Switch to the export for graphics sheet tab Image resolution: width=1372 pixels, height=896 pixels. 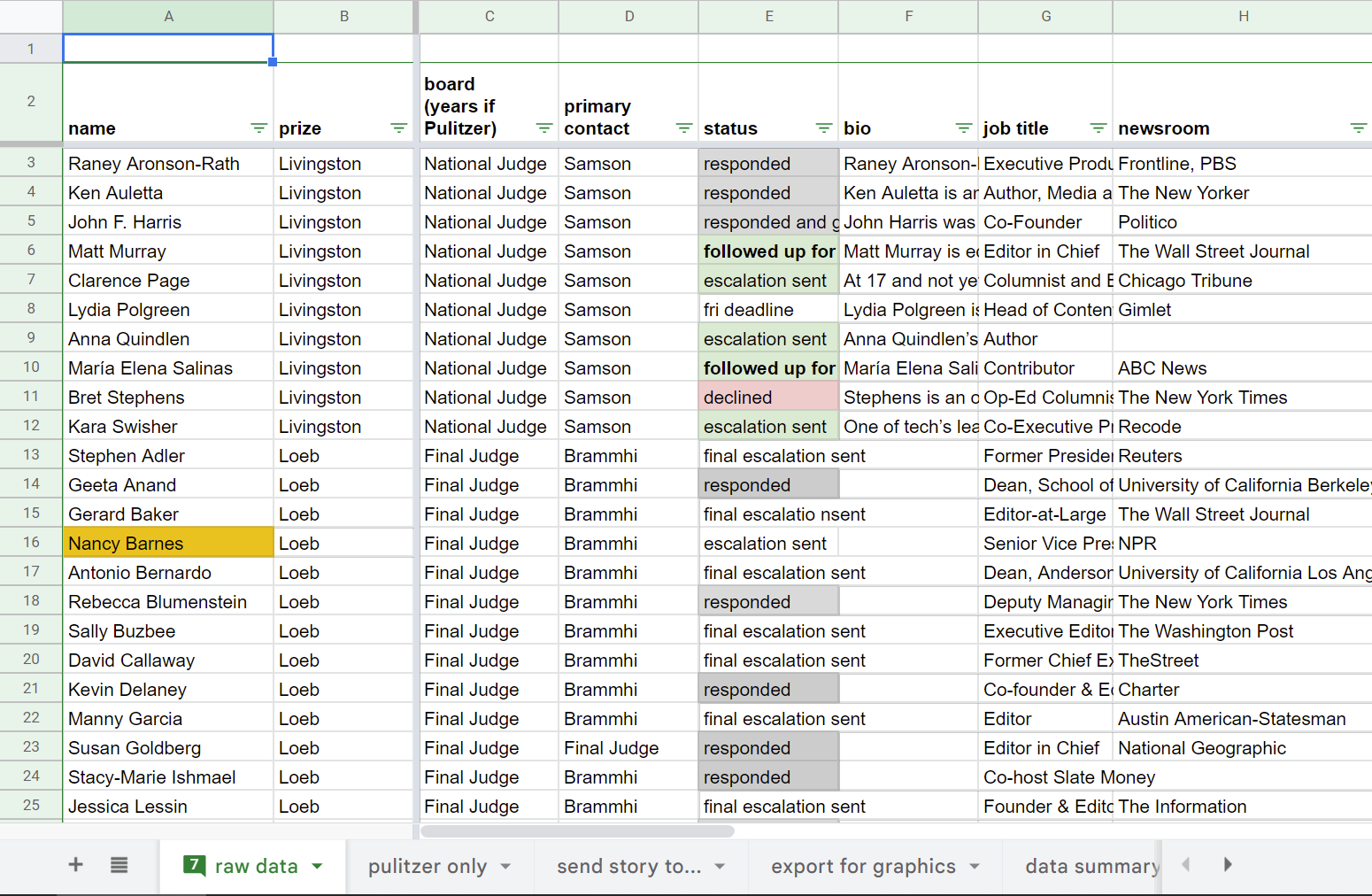(x=863, y=867)
